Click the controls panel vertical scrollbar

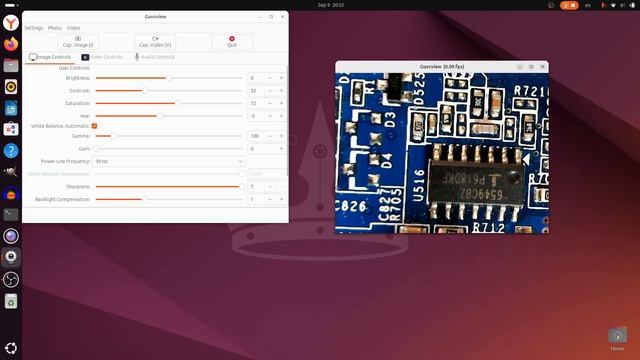click(x=288, y=122)
